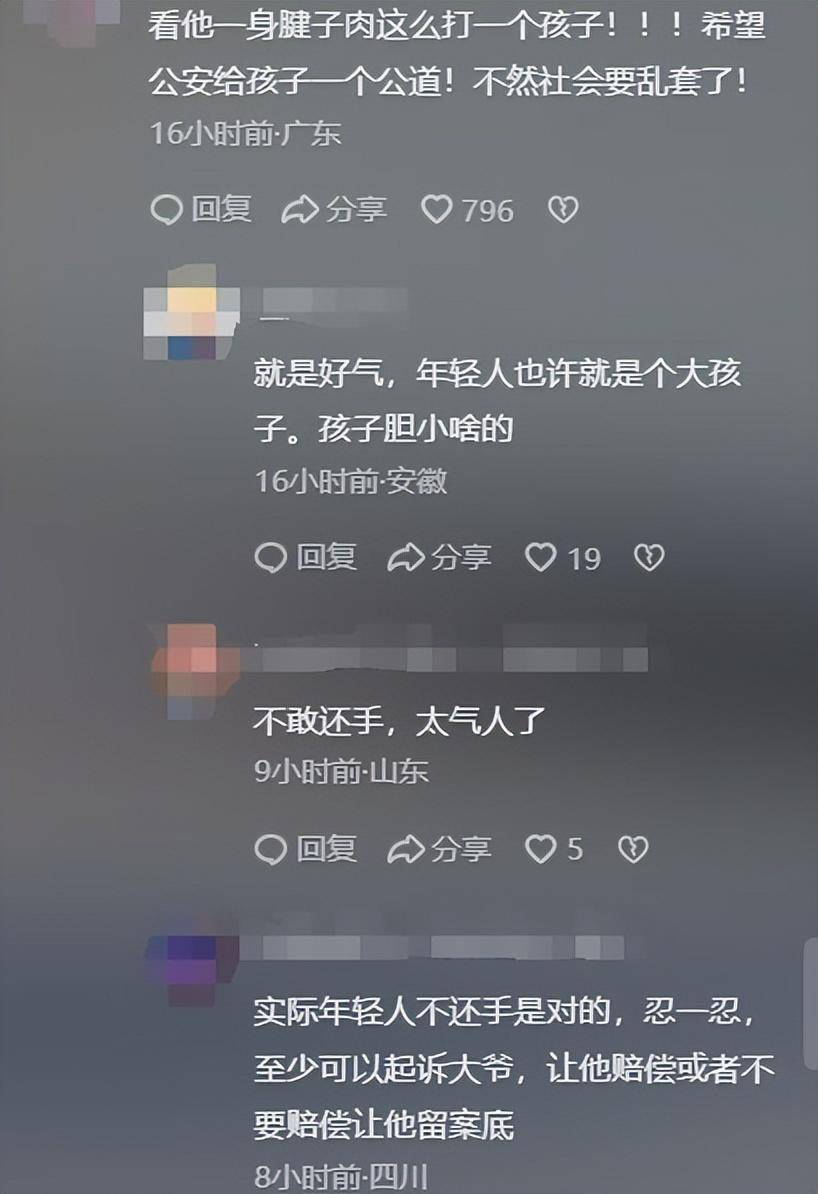Image resolution: width=818 pixels, height=1194 pixels.
Task: Dislike the Shandong comment
Action: point(633,849)
